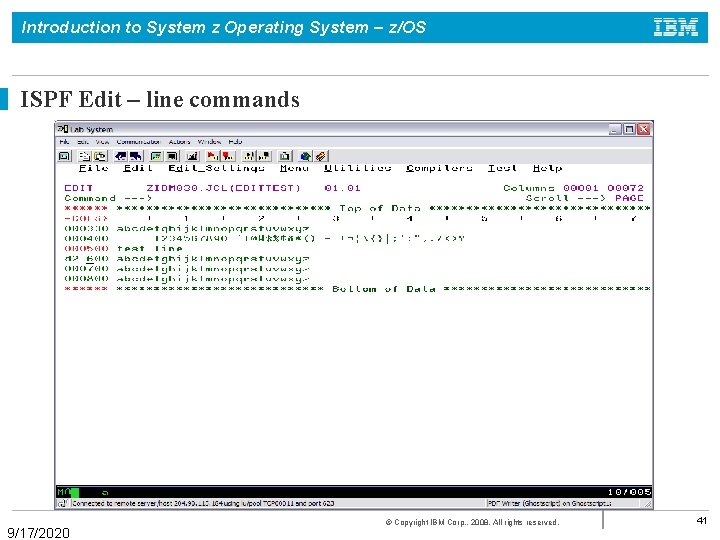
Task: Select ISPF action bar Menu
Action: coord(294,168)
